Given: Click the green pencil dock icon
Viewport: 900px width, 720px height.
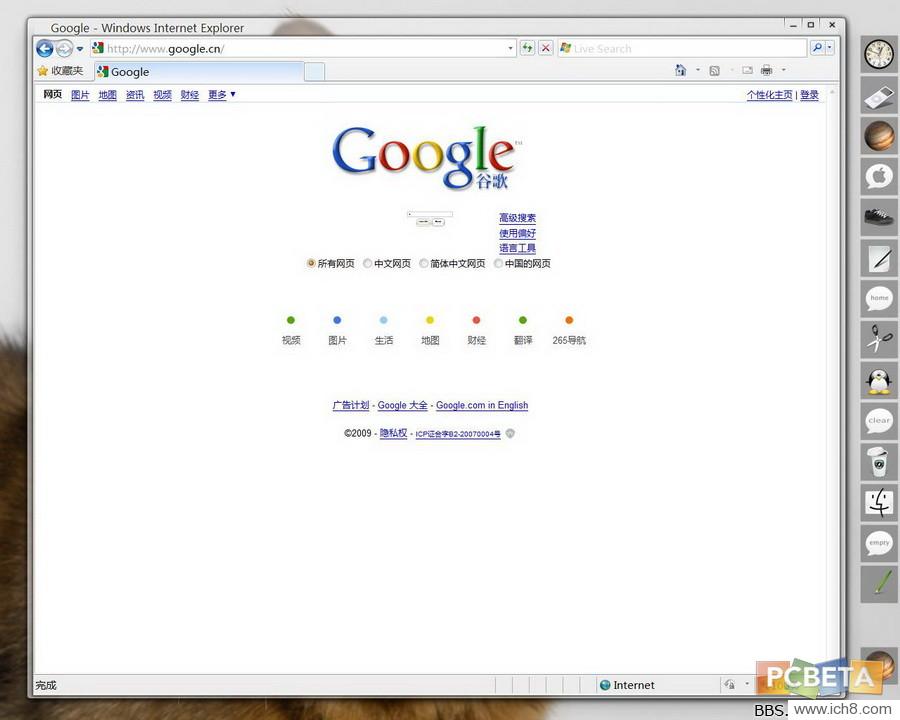Looking at the screenshot, I should (879, 583).
